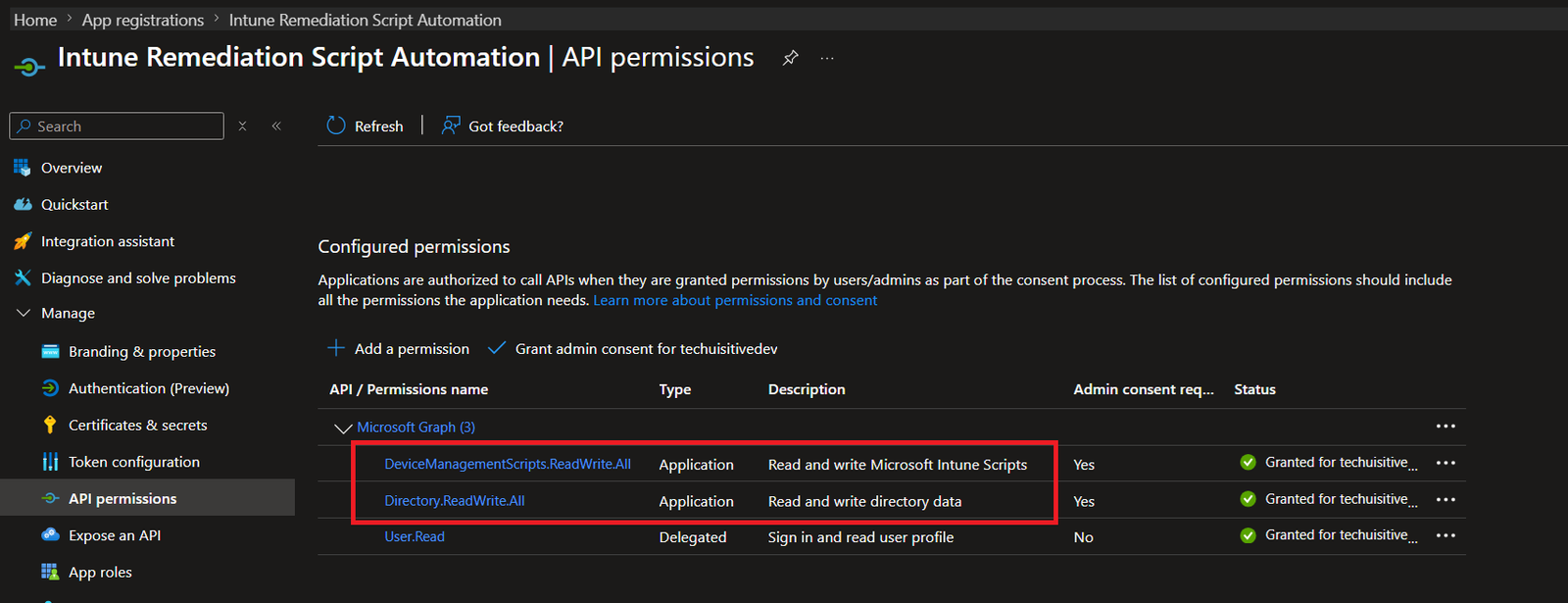Open ellipsis menu for User.Read row

(1445, 535)
